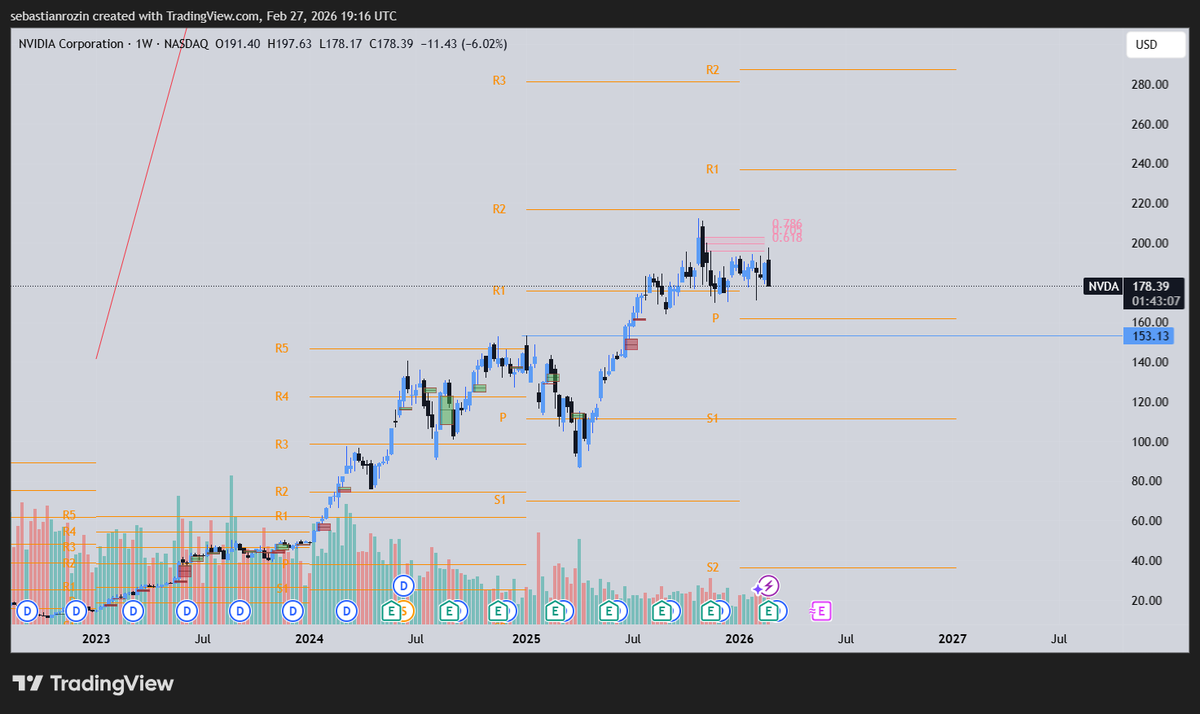Click the 120.00 price axis label
Image resolution: width=1200 pixels, height=714 pixels.
coord(1149,402)
